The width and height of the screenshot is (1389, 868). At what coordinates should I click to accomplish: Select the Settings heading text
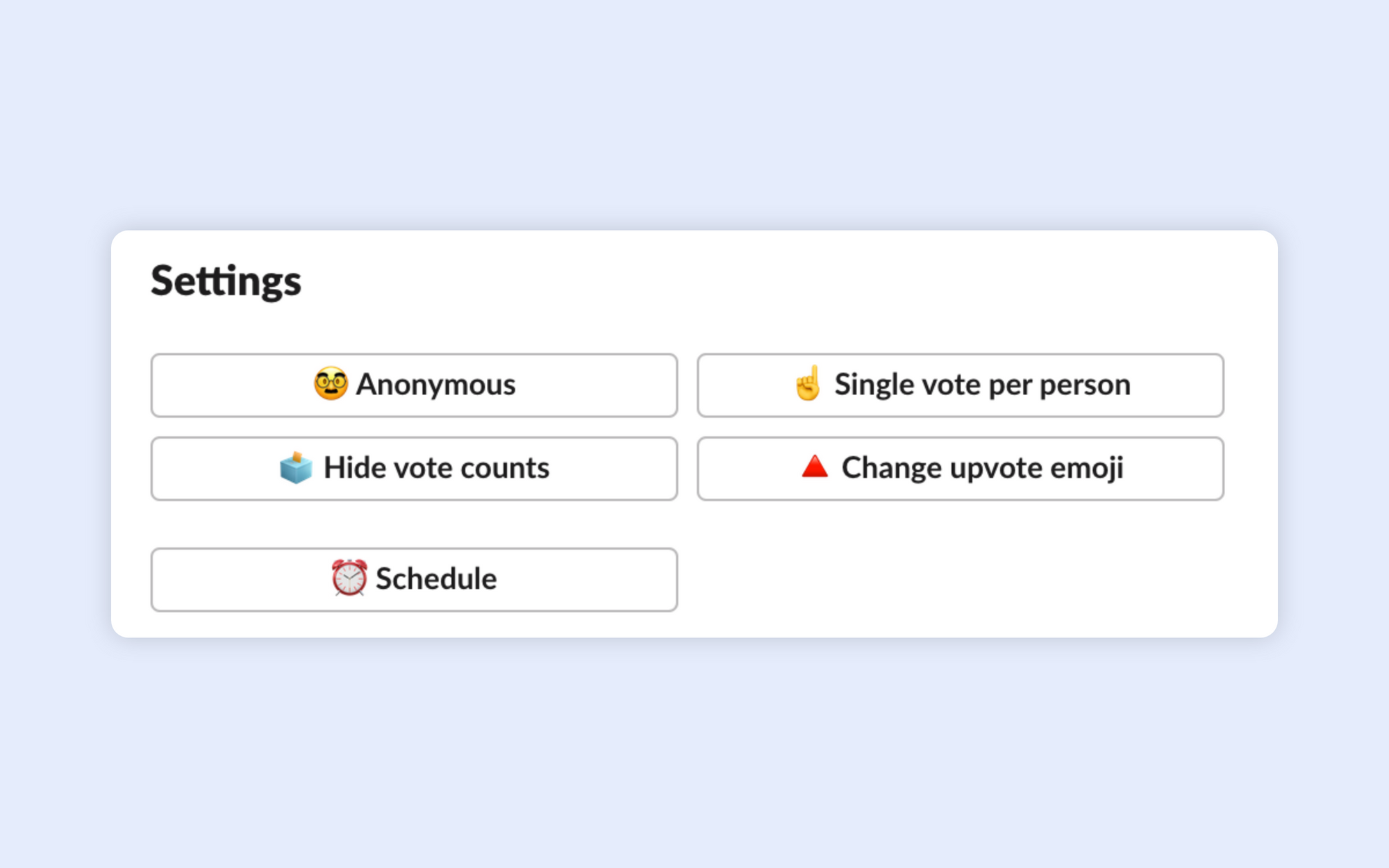click(x=226, y=281)
